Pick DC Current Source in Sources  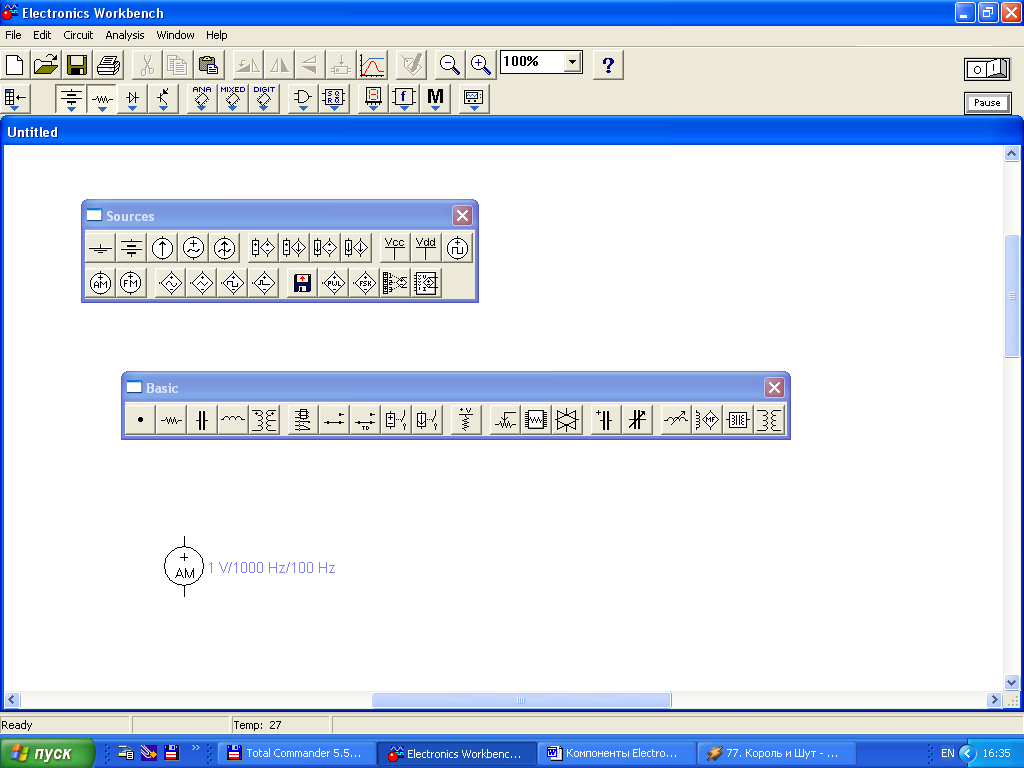(x=163, y=248)
